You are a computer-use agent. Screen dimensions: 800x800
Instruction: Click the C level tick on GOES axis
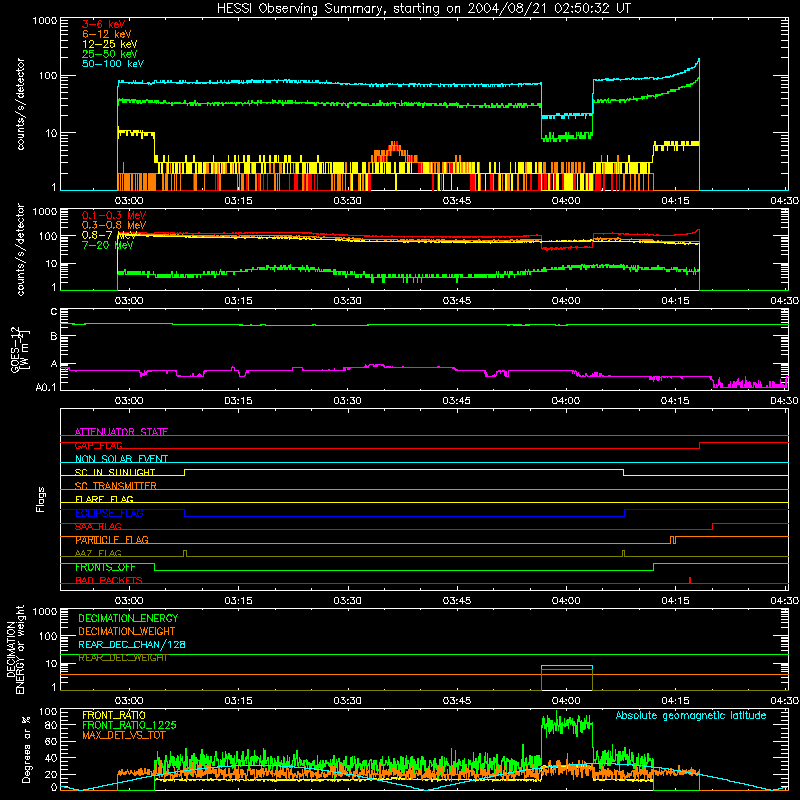coord(54,312)
